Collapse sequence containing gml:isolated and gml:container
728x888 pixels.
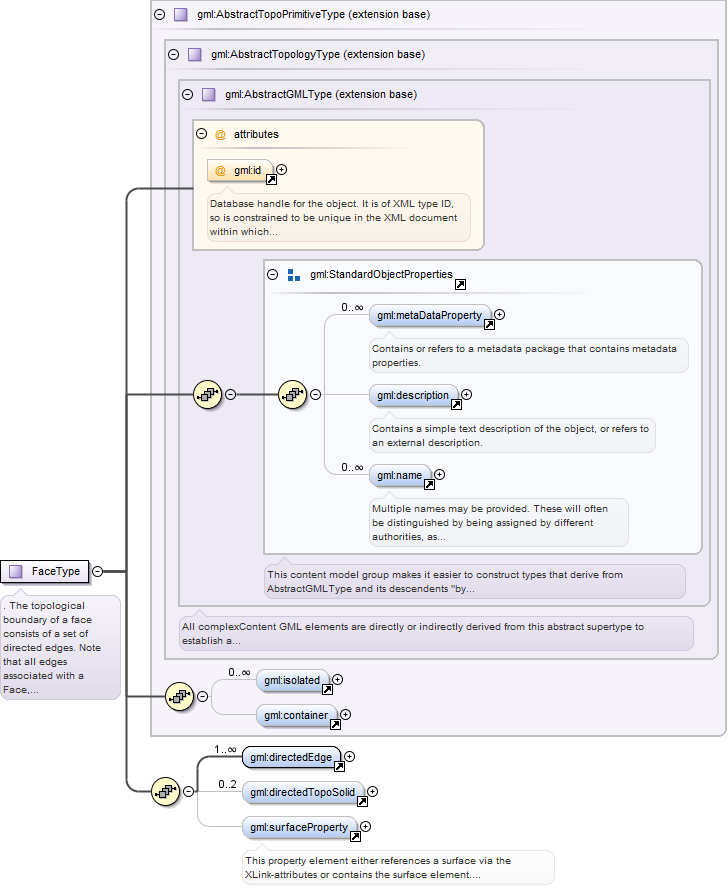(x=202, y=697)
